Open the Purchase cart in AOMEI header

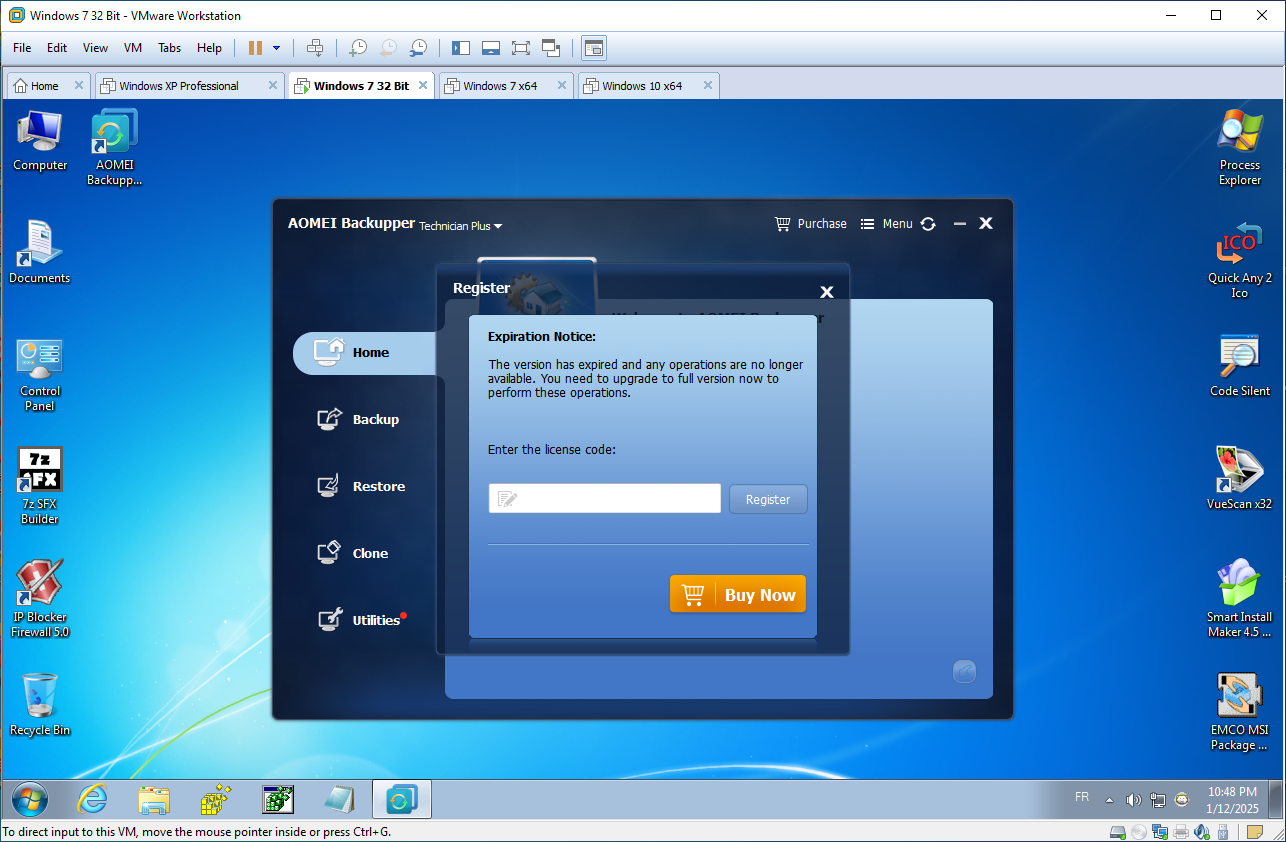coord(811,224)
